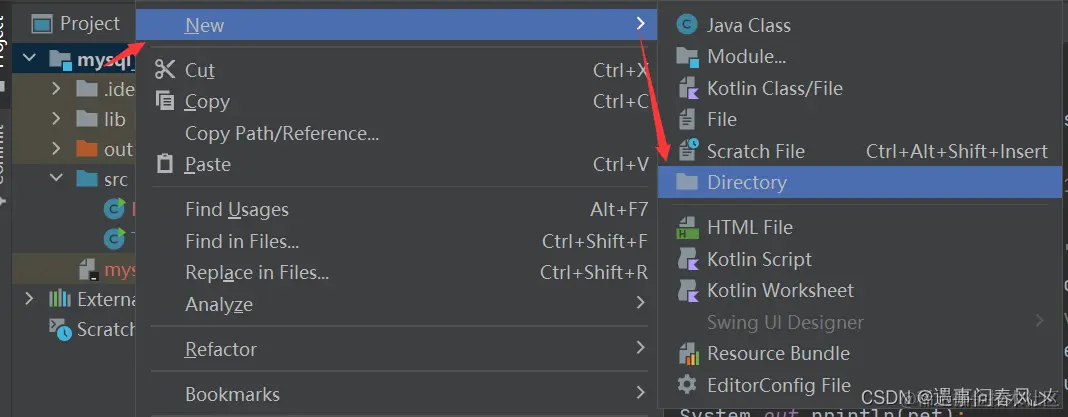Select Directory in New submenu

coord(860,182)
